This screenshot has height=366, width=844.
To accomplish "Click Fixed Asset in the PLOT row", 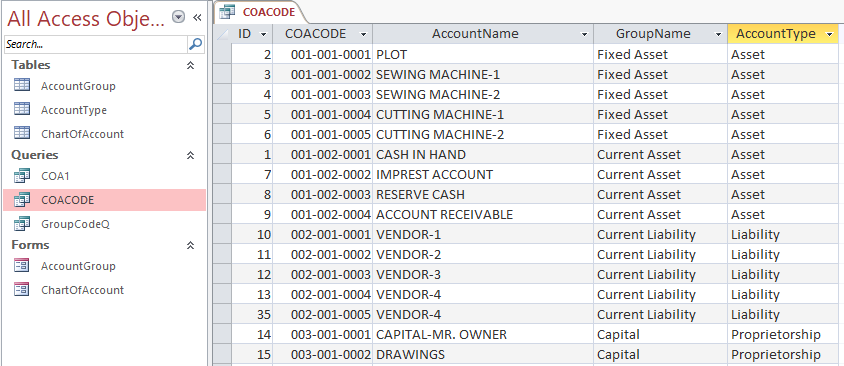I will click(x=660, y=54).
